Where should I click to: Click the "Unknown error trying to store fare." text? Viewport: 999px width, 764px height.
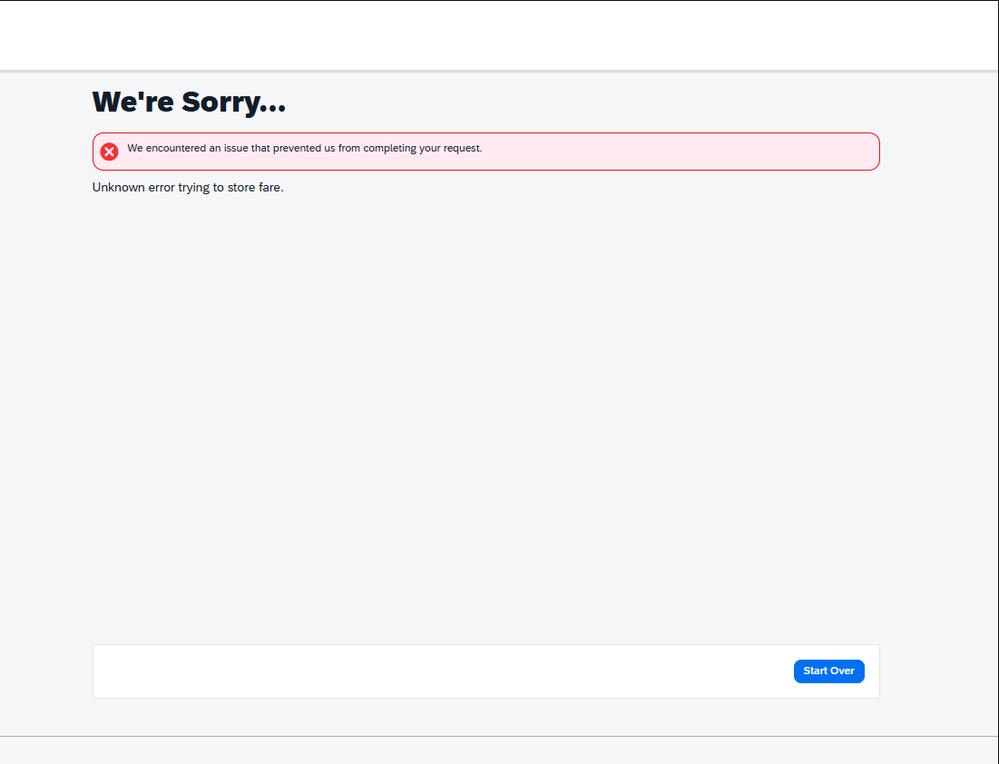(188, 187)
